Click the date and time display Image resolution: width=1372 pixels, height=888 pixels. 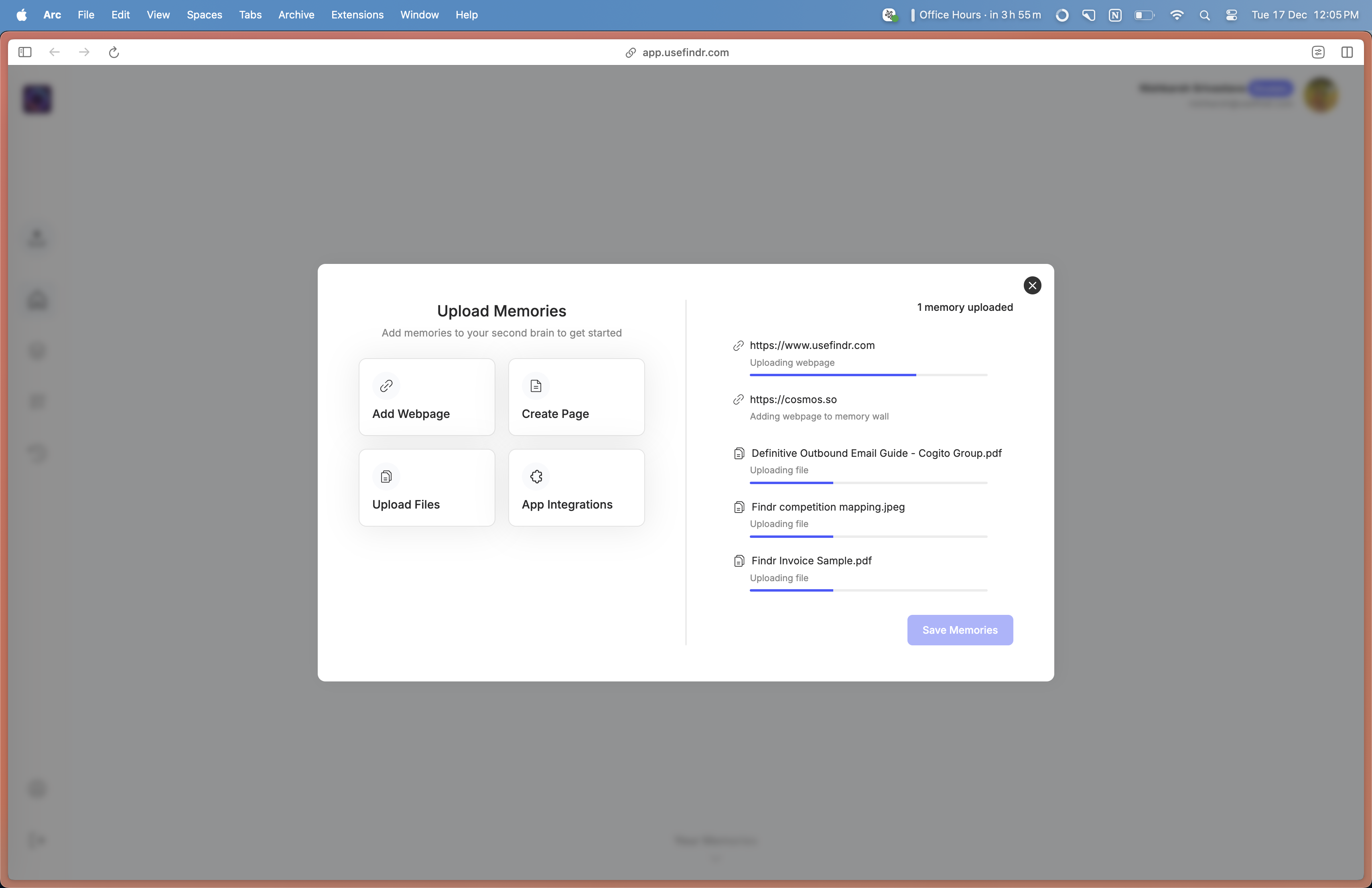[x=1305, y=15]
